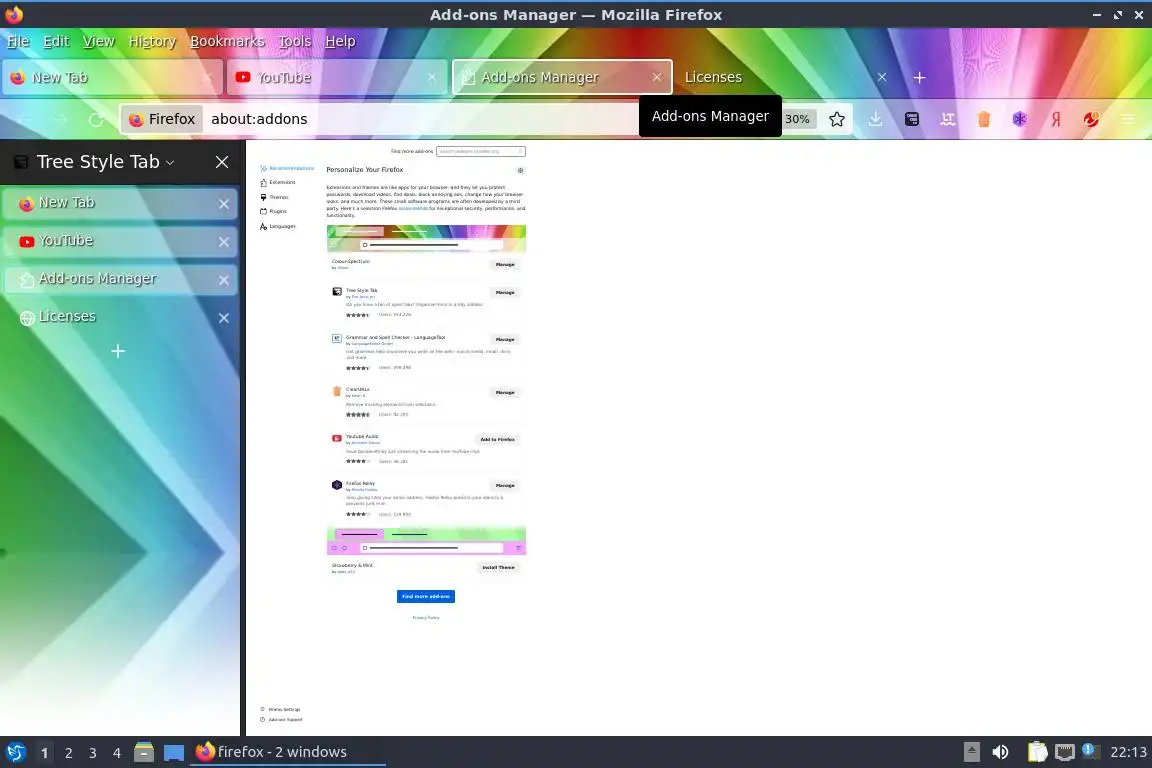1152x768 pixels.
Task: Switch to workspace 2 in the taskbar
Action: tap(68, 753)
